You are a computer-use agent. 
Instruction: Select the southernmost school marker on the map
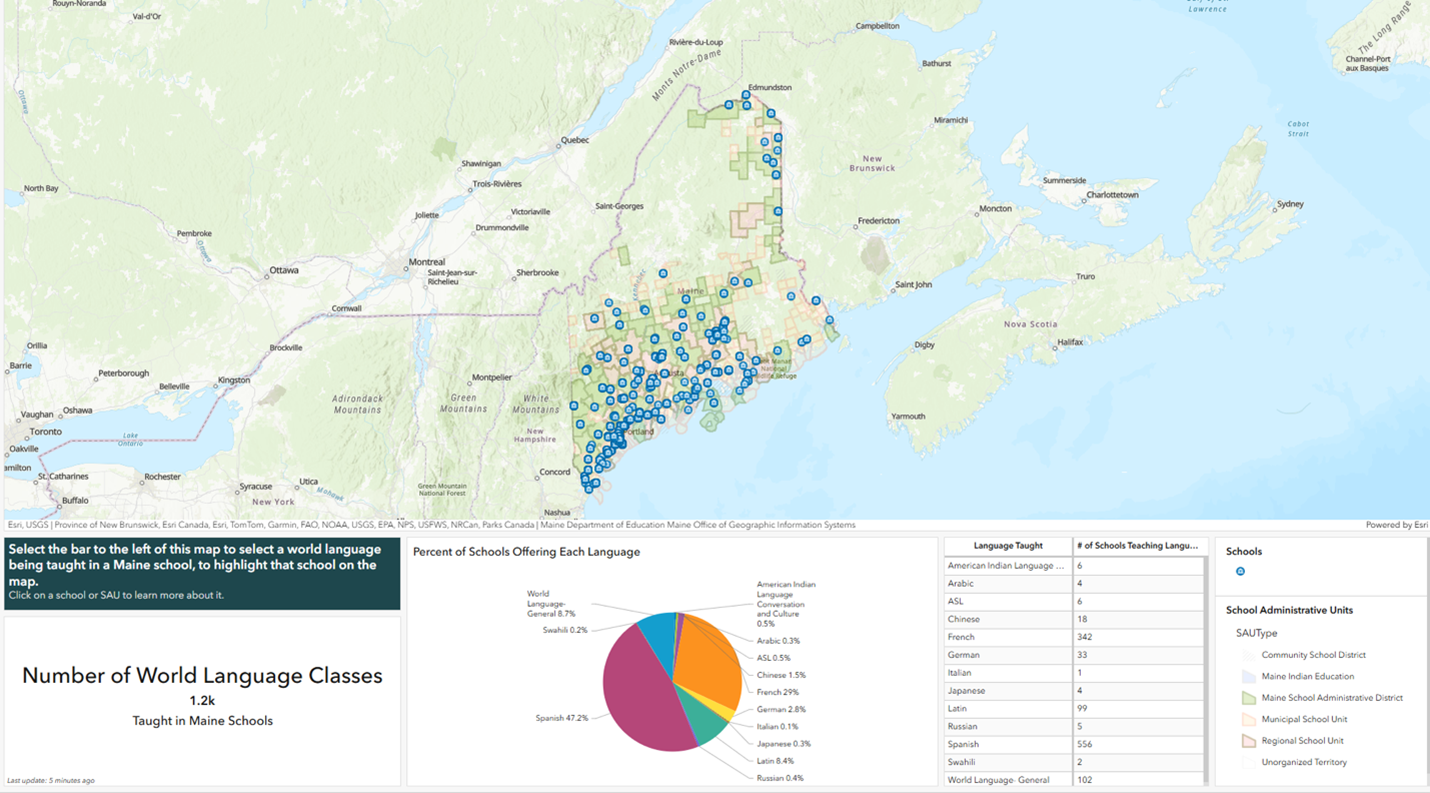588,487
